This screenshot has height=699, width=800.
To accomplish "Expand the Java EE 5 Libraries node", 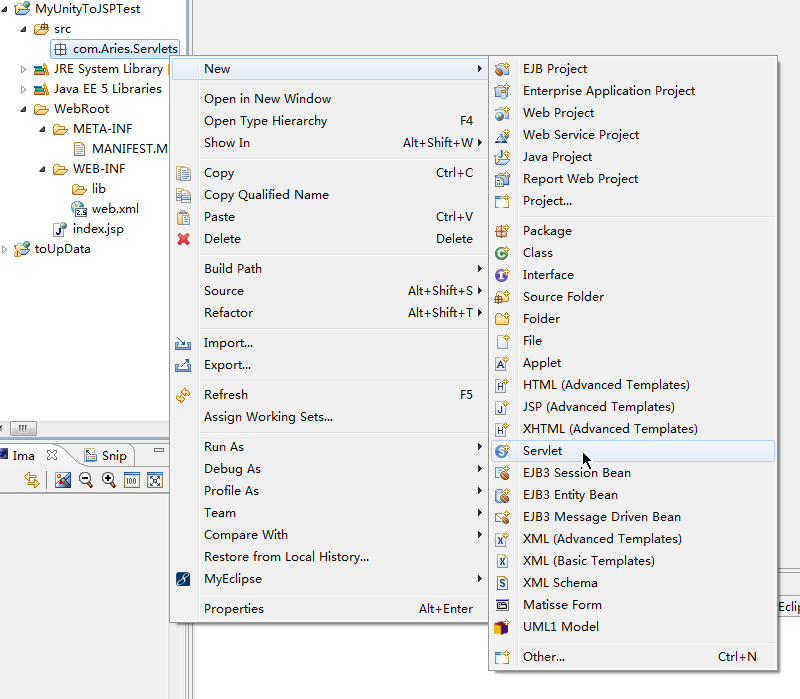I will tap(23, 89).
